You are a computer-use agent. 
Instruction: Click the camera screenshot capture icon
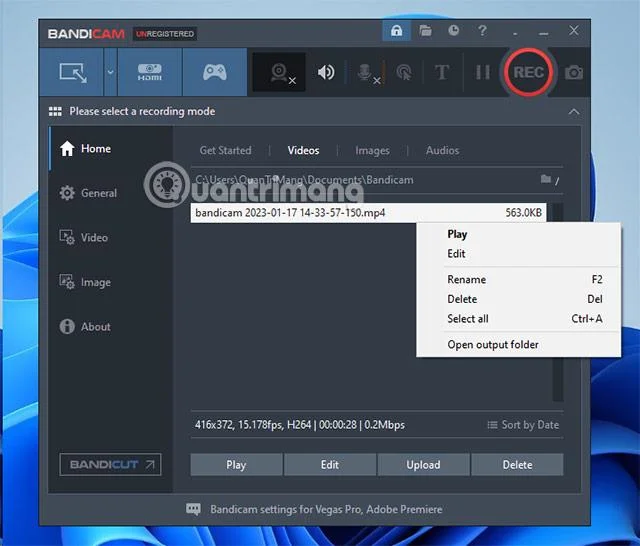[573, 73]
